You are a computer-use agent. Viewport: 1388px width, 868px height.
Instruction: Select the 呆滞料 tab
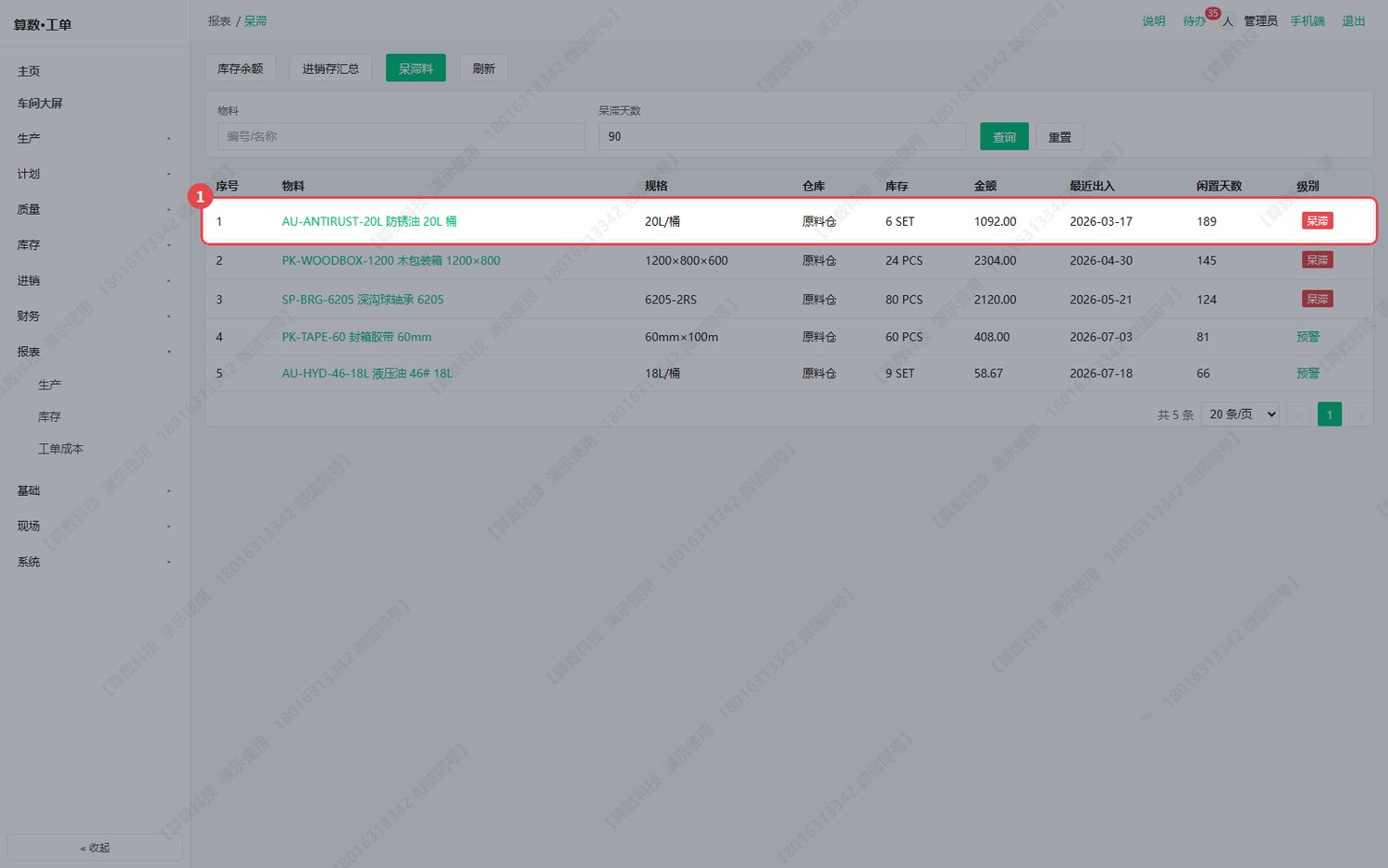pyautogui.click(x=415, y=68)
